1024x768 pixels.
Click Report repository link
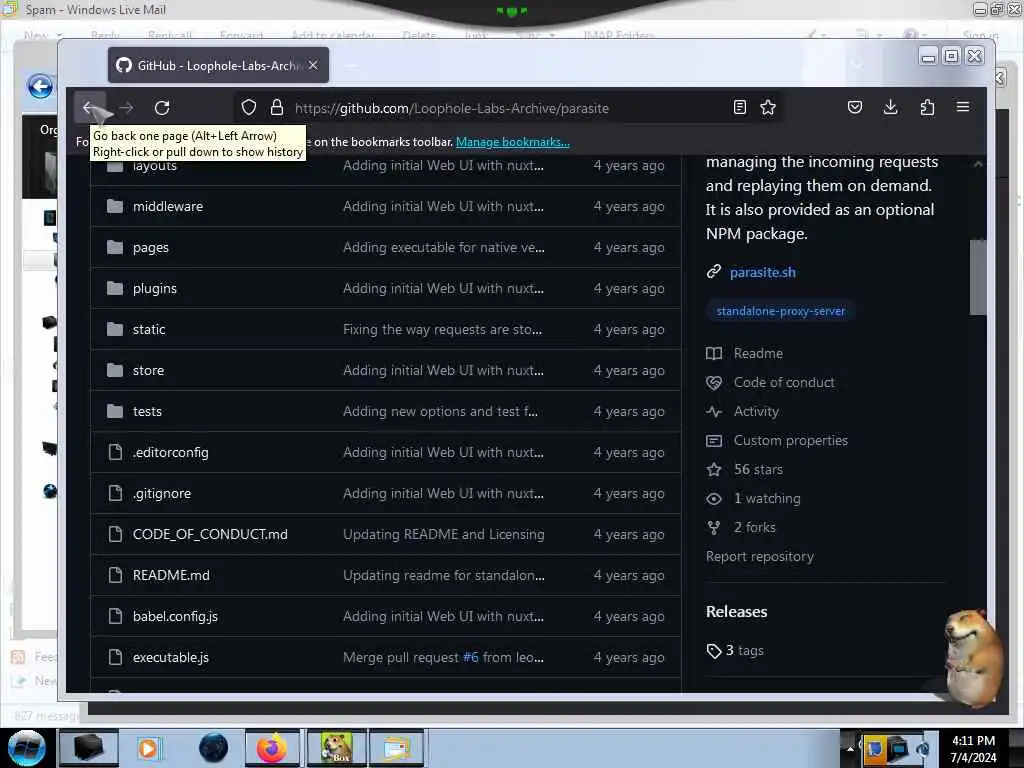click(x=760, y=556)
